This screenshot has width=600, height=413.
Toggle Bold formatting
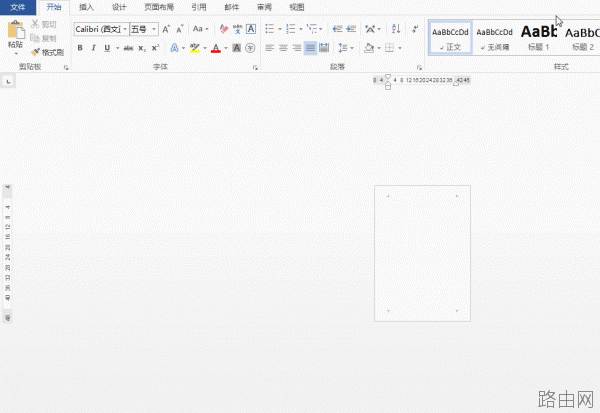(x=80, y=48)
